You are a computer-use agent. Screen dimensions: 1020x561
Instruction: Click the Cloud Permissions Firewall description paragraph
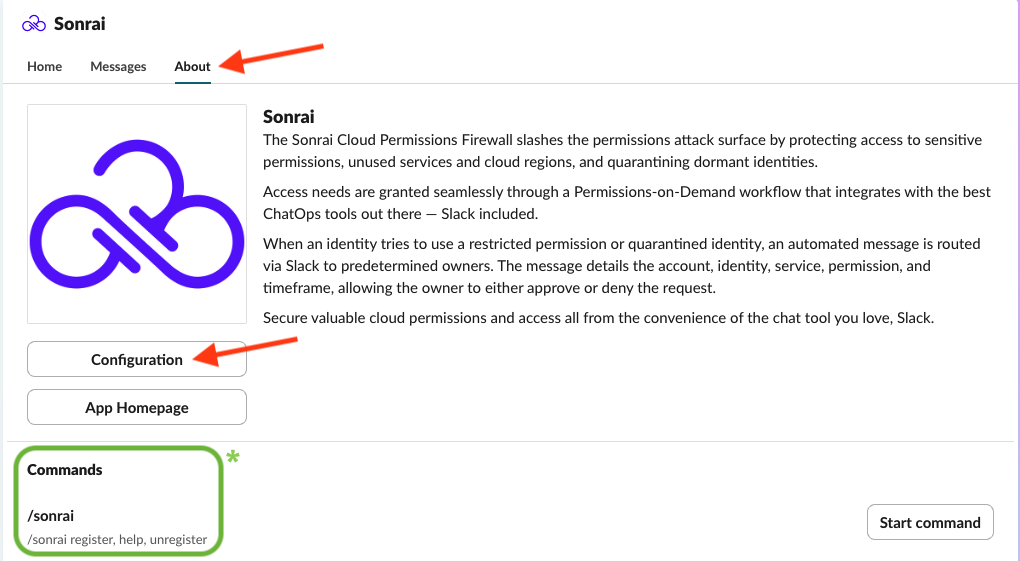623,151
